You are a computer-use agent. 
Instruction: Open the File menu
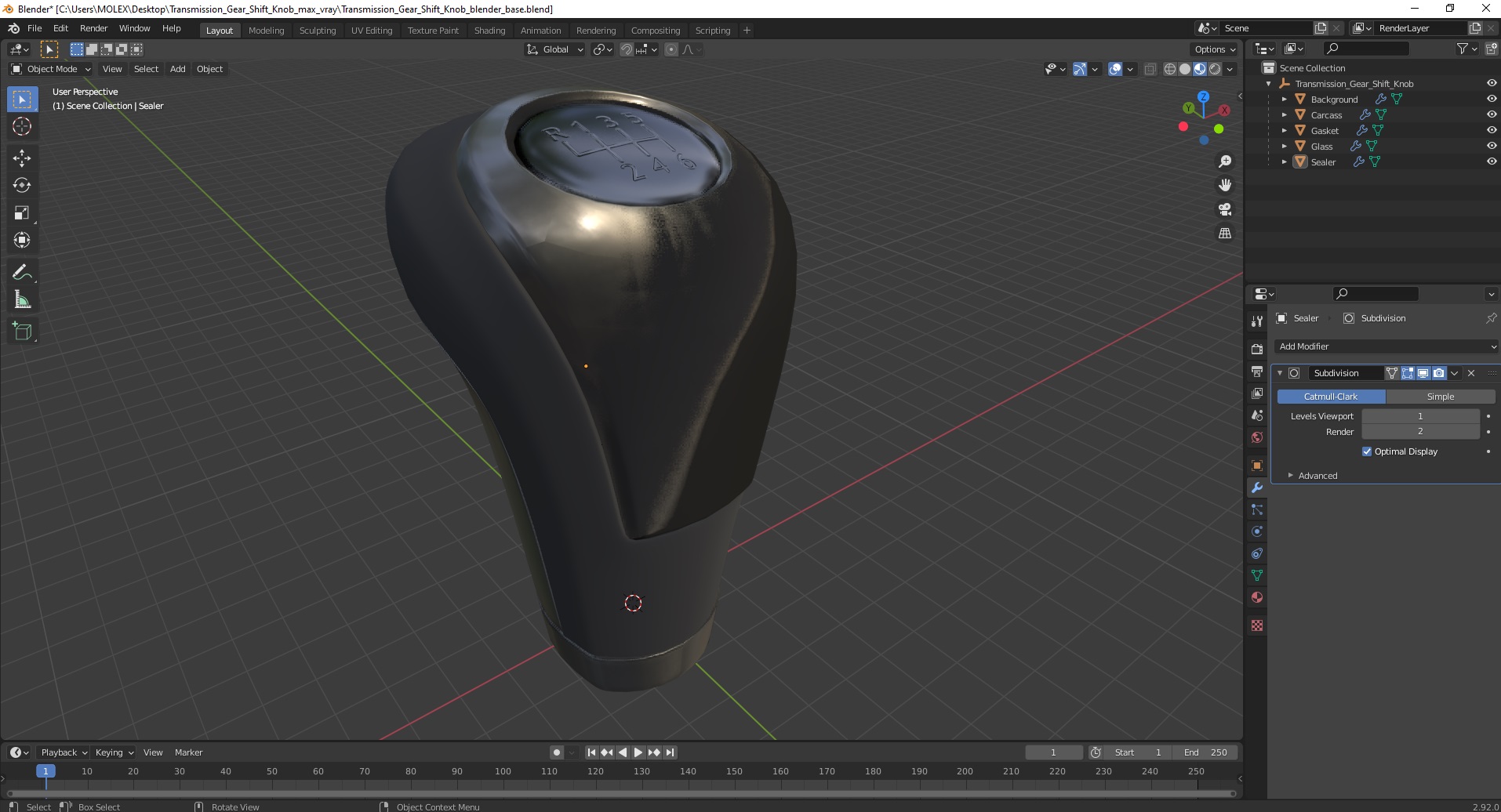pos(35,28)
